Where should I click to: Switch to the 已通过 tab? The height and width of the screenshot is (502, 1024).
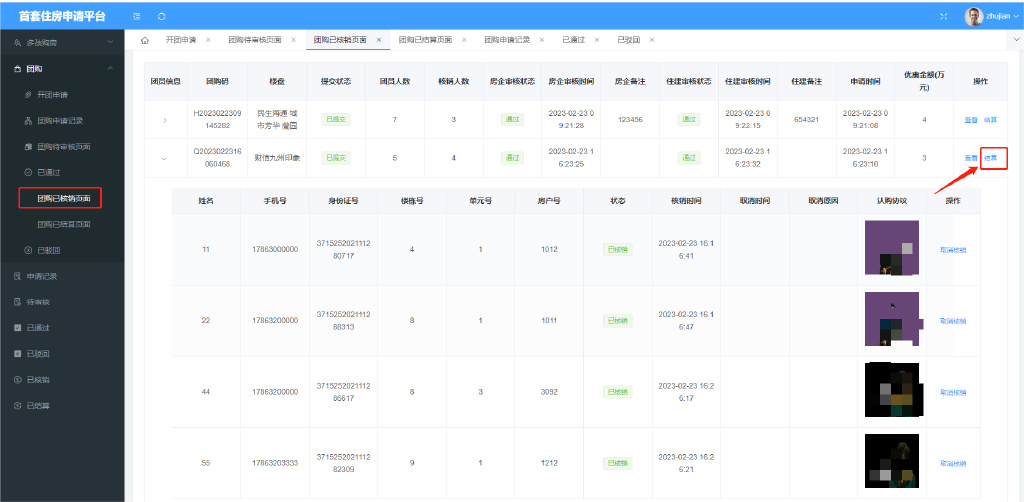[x=573, y=40]
